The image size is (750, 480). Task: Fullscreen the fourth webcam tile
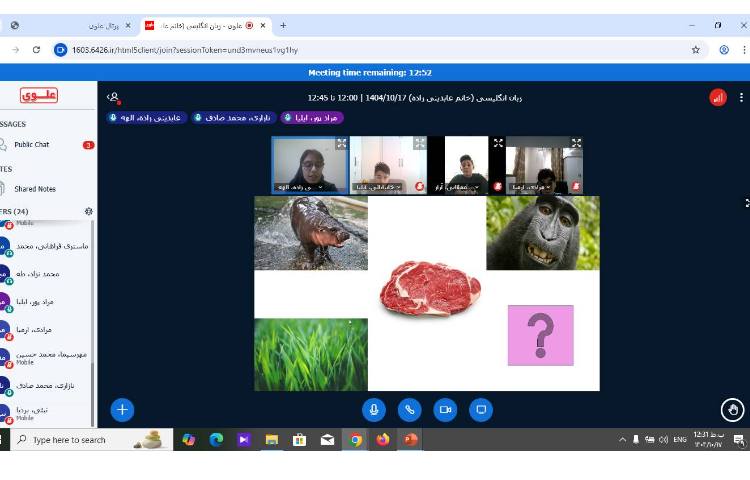(576, 143)
